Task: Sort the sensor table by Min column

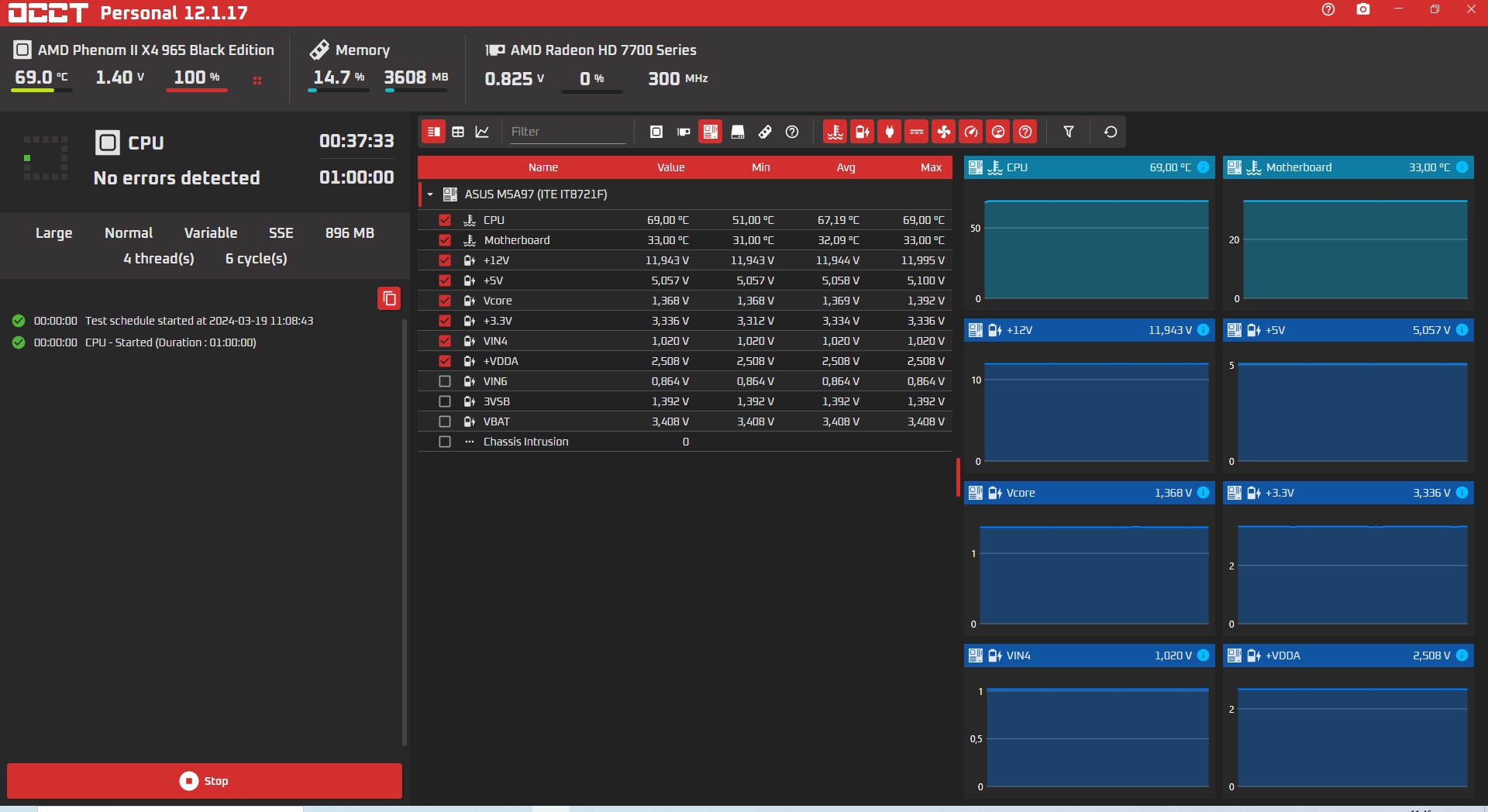Action: pyautogui.click(x=761, y=167)
